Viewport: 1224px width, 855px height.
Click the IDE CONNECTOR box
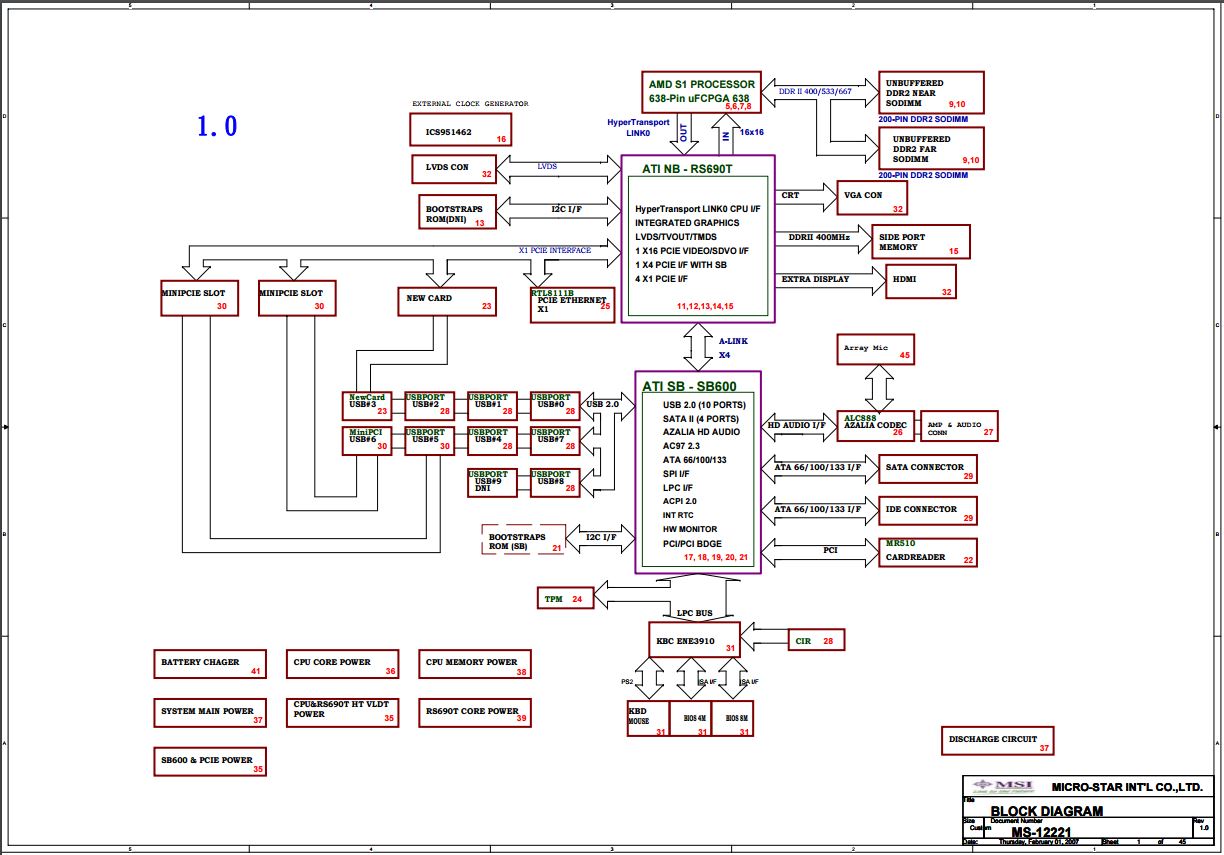point(927,511)
